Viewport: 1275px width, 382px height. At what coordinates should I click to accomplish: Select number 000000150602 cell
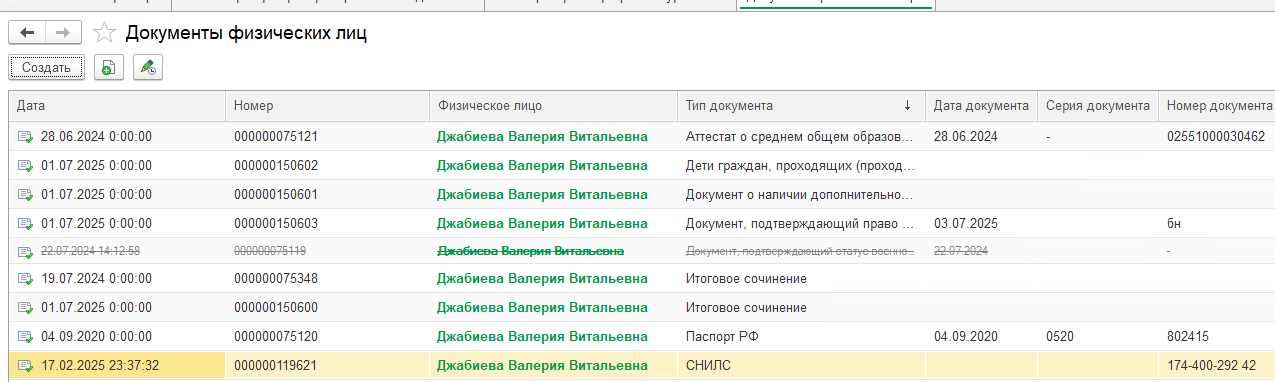pos(276,166)
